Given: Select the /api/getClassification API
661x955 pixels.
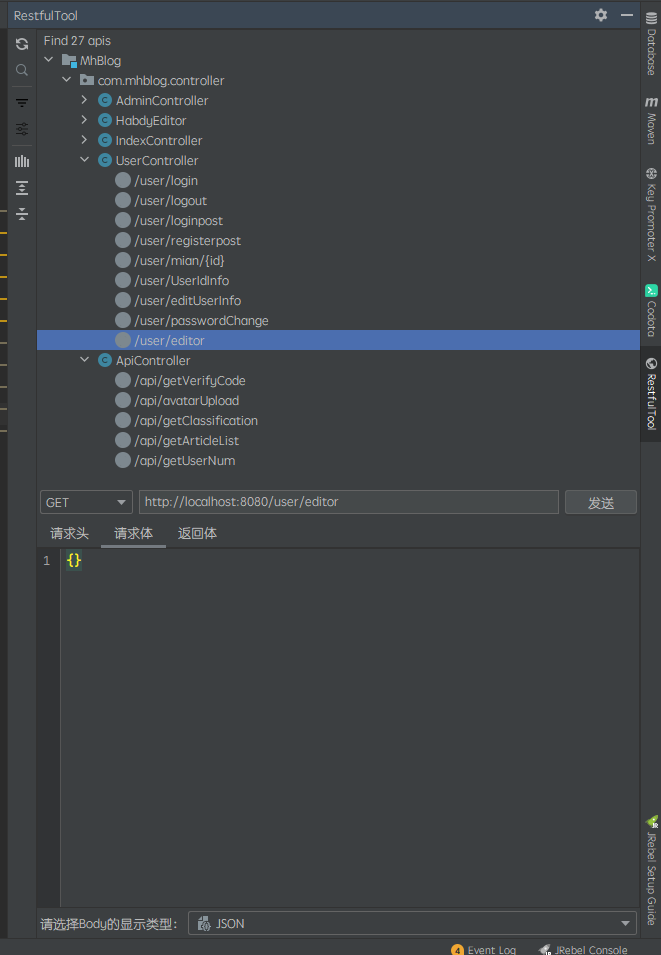Looking at the screenshot, I should point(196,420).
